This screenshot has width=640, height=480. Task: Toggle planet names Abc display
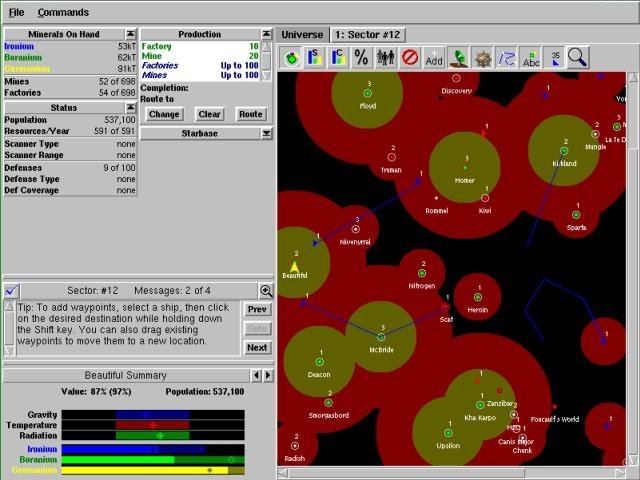531,58
